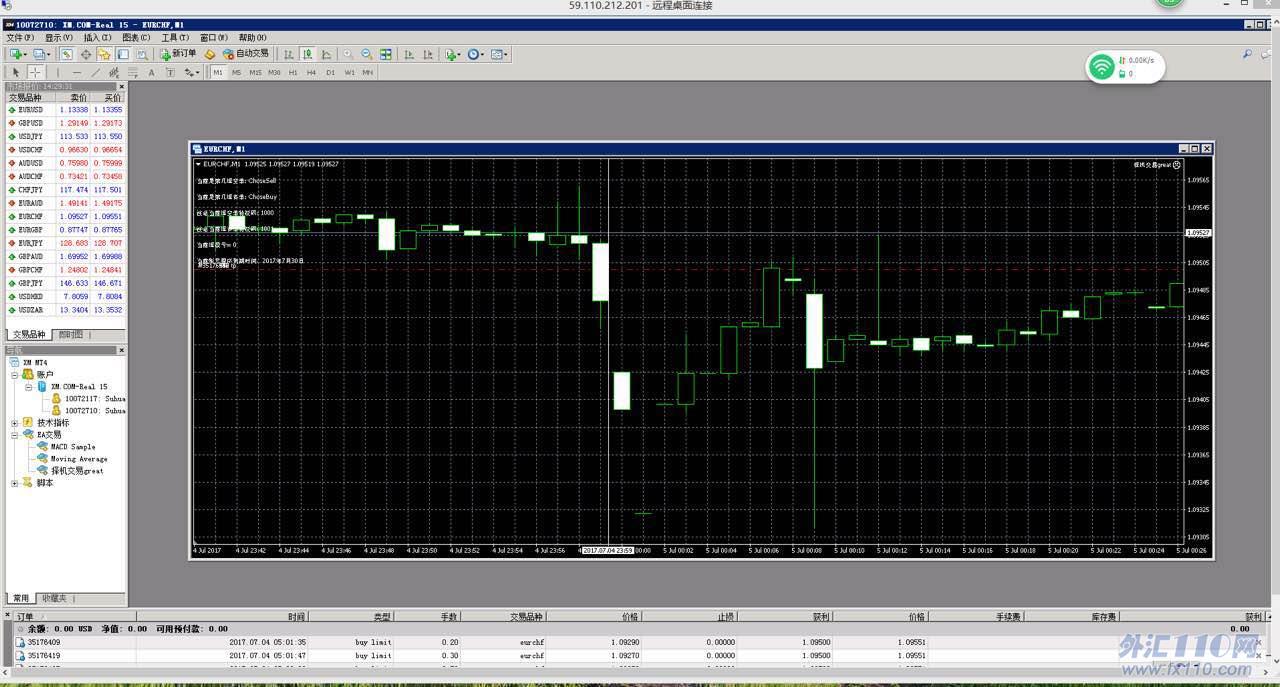This screenshot has width=1280, height=687.
Task: Toggle chart shift icon
Action: tap(428, 54)
